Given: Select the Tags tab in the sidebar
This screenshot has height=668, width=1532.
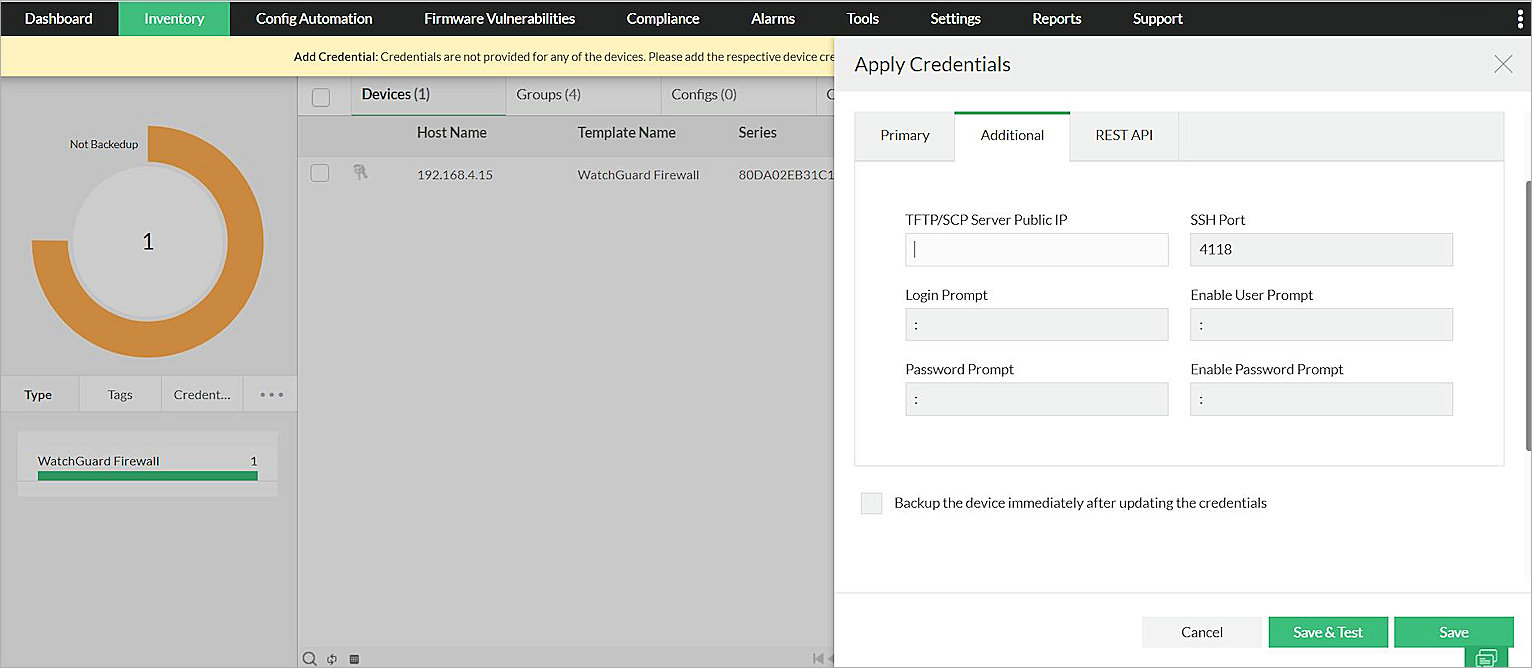Looking at the screenshot, I should coord(119,393).
